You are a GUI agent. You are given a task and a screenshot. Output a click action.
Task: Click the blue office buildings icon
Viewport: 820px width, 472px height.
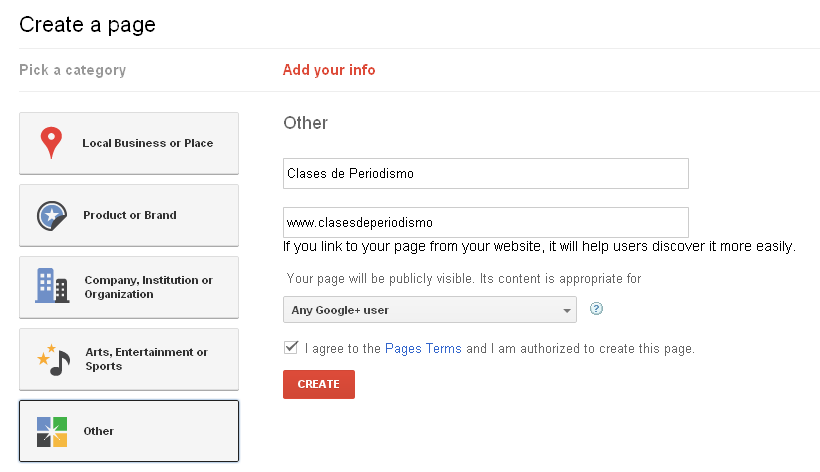(x=51, y=286)
